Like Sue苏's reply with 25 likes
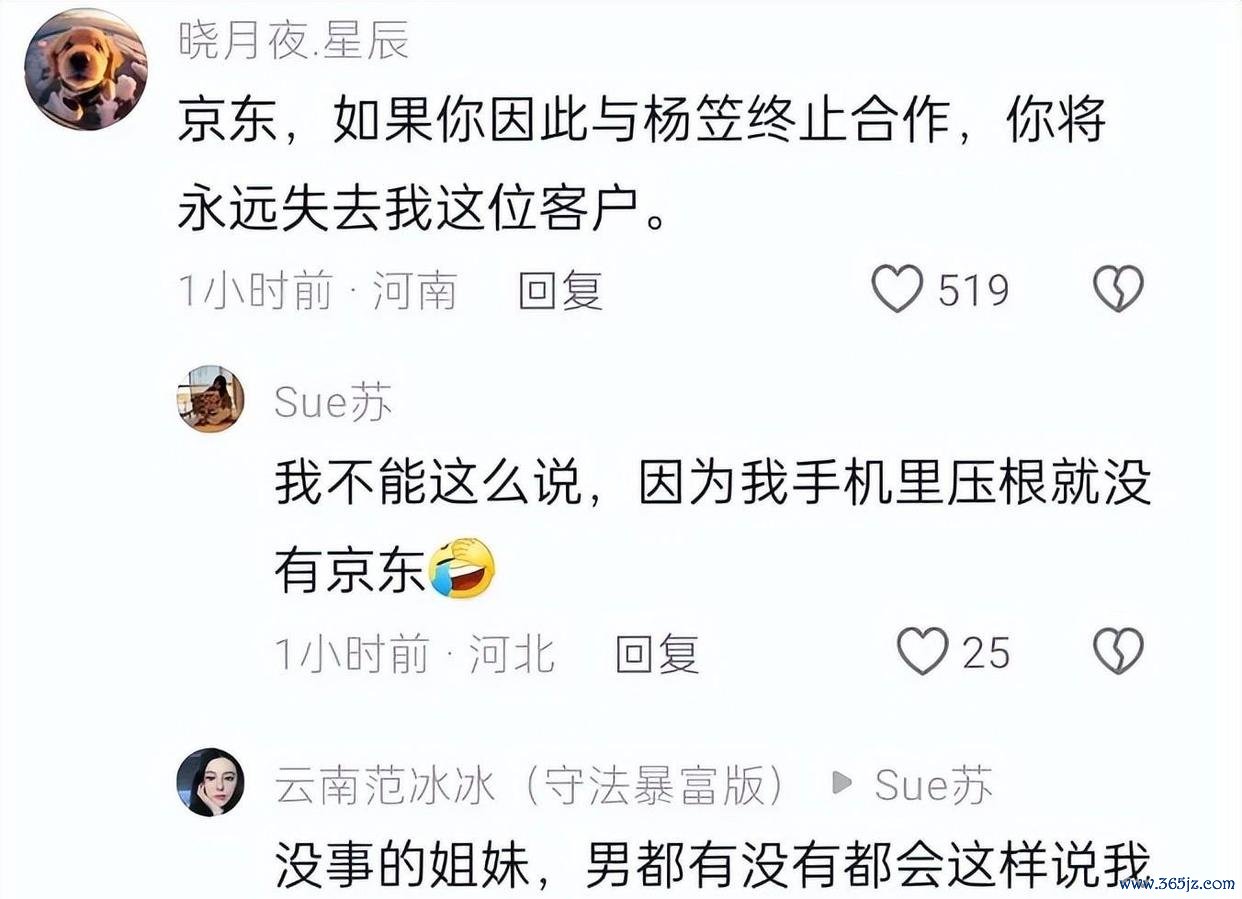 pos(922,652)
